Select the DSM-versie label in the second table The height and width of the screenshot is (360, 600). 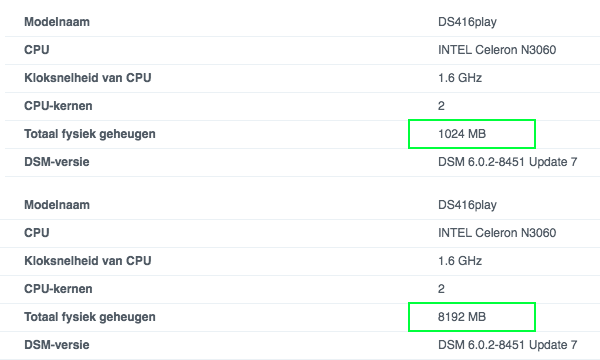coord(57,345)
